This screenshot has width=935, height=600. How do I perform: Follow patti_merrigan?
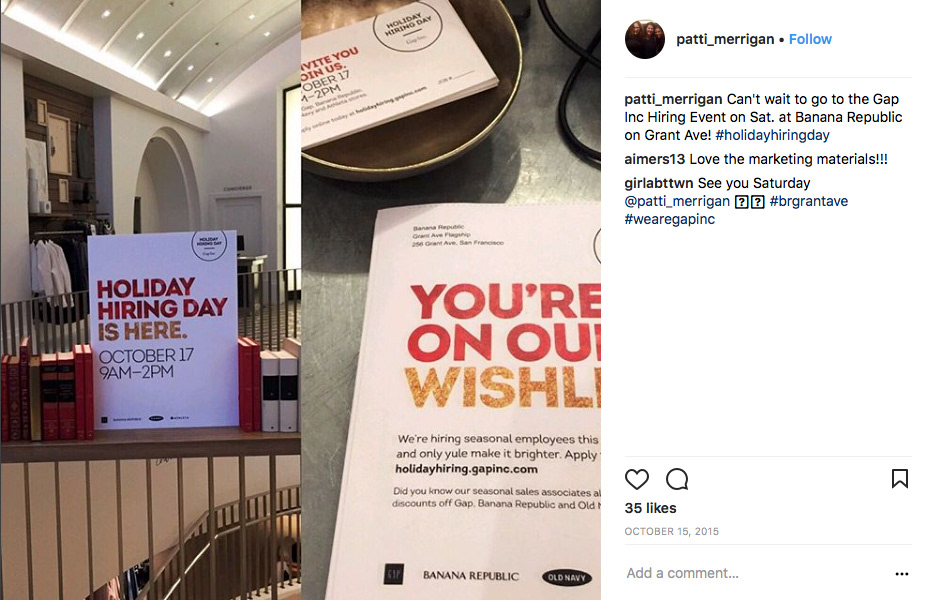[x=810, y=39]
